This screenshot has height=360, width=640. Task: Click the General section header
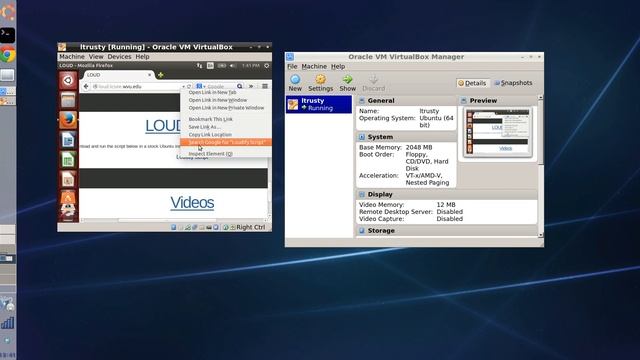click(406, 100)
